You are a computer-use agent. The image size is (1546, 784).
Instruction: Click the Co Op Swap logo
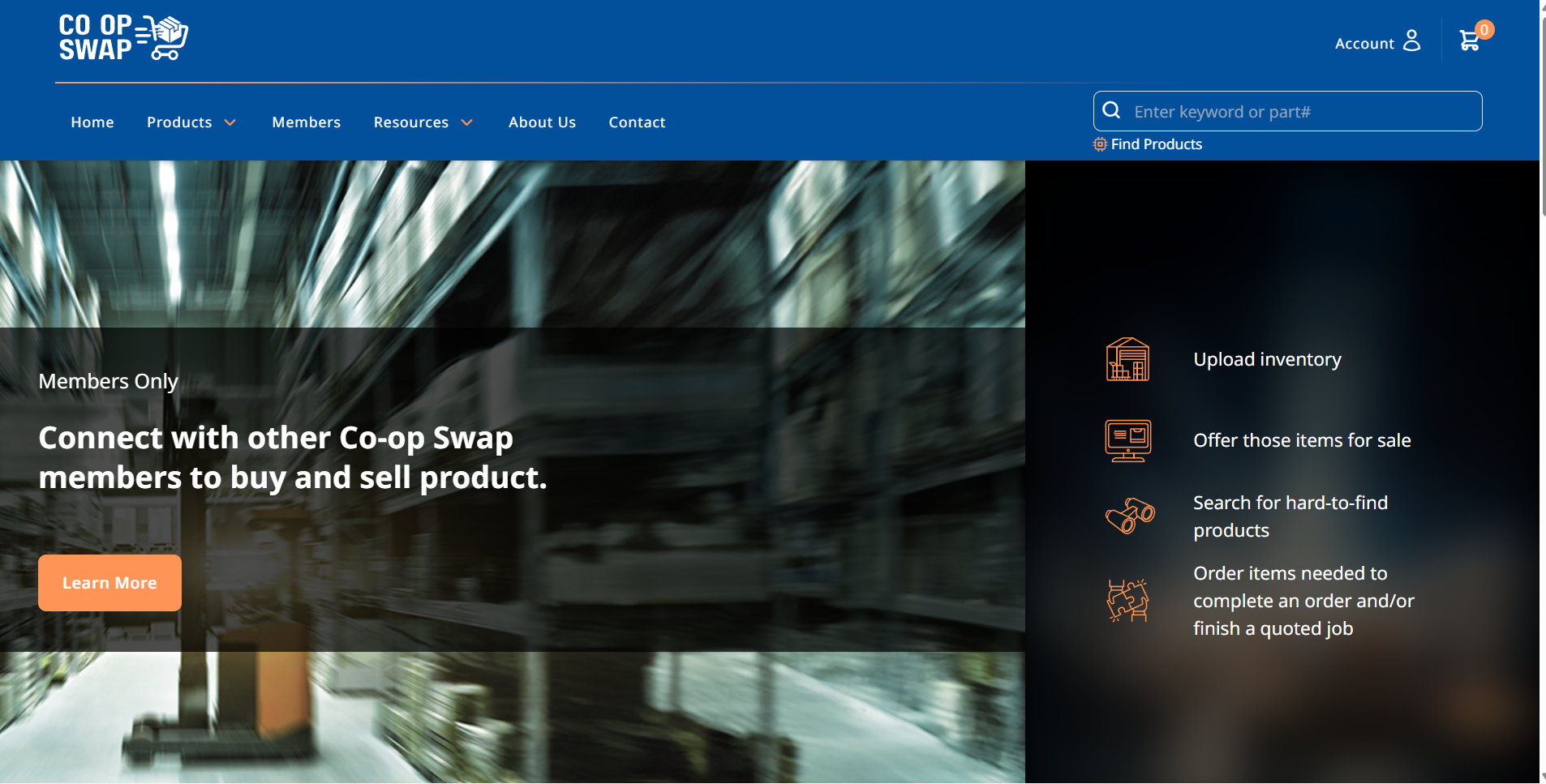[123, 37]
